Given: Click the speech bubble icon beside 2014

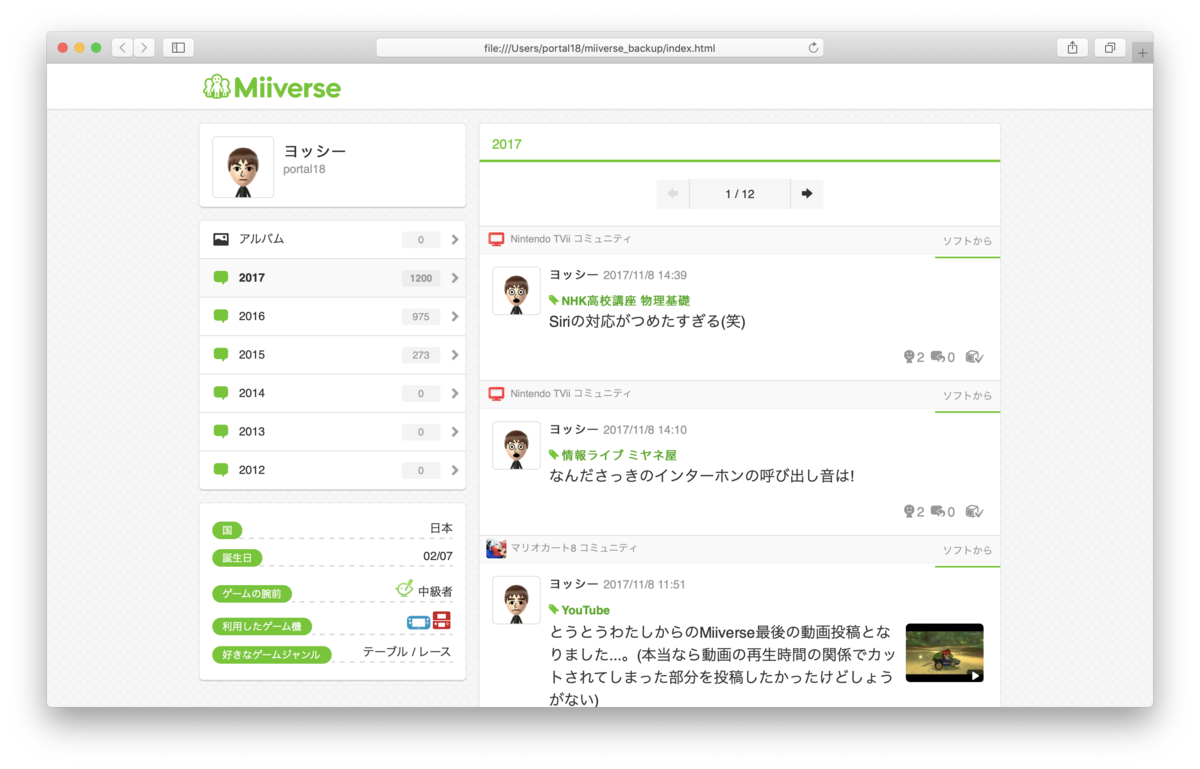Looking at the screenshot, I should (x=221, y=393).
